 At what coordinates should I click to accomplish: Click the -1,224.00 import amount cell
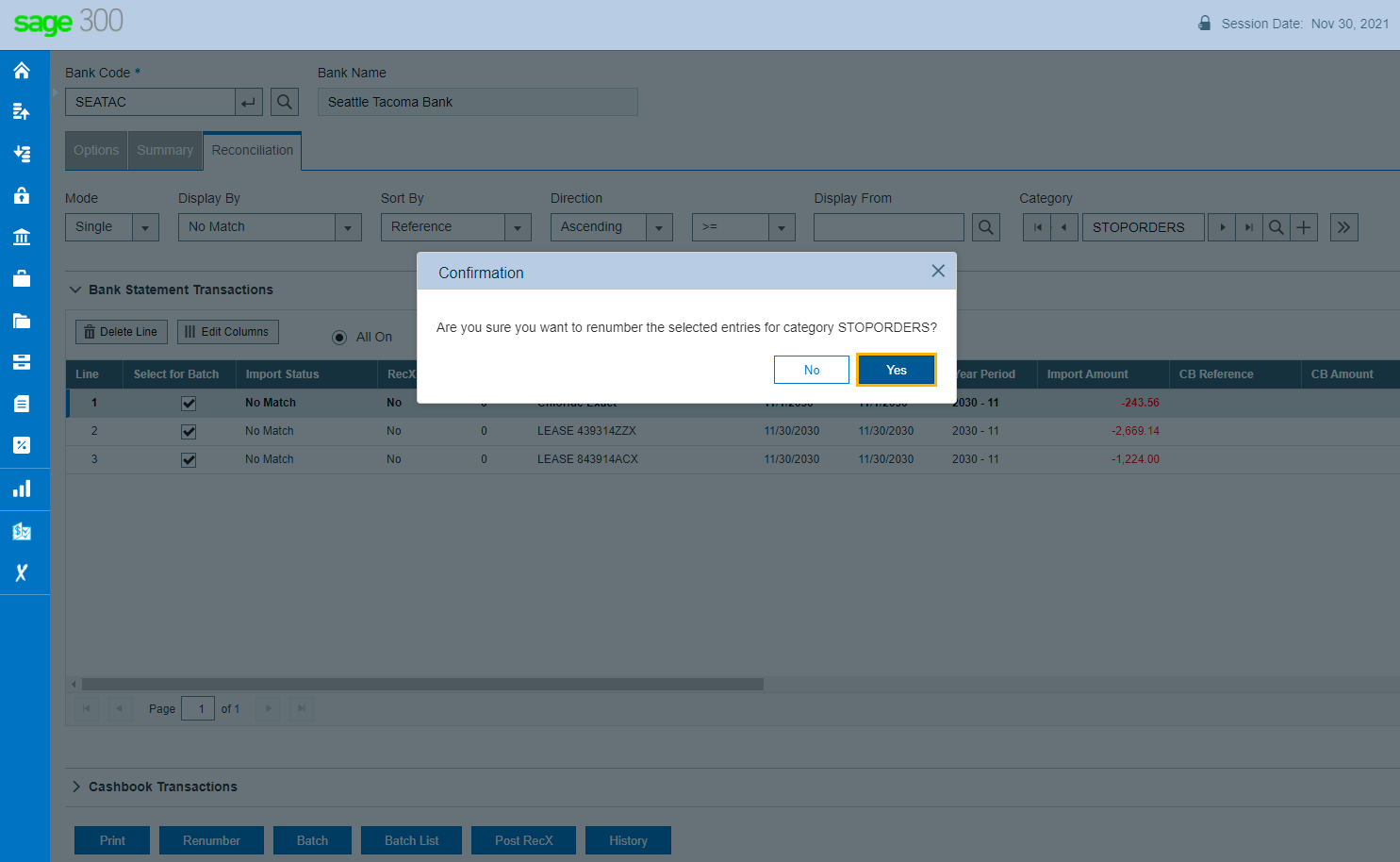[1136, 459]
